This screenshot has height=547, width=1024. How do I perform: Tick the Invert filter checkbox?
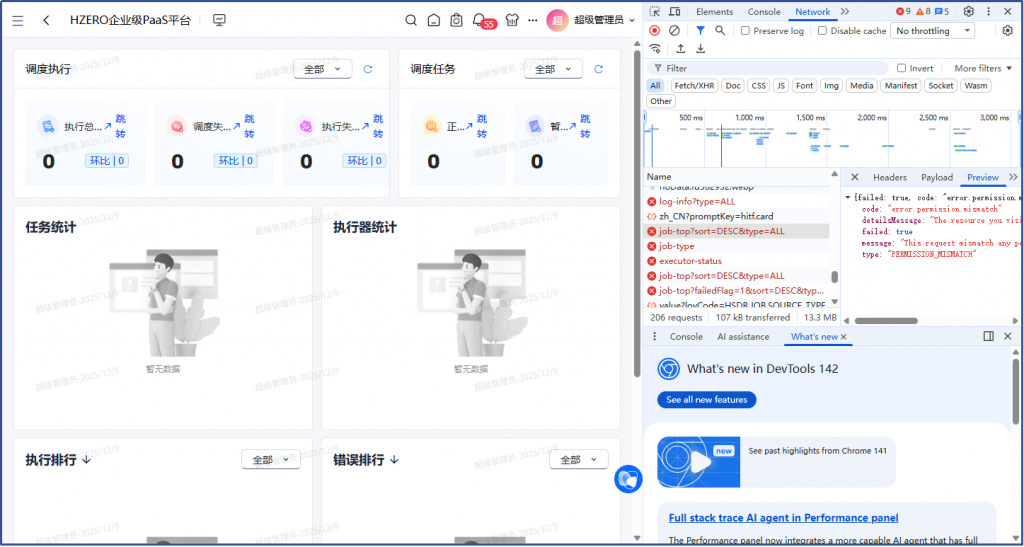pos(902,68)
